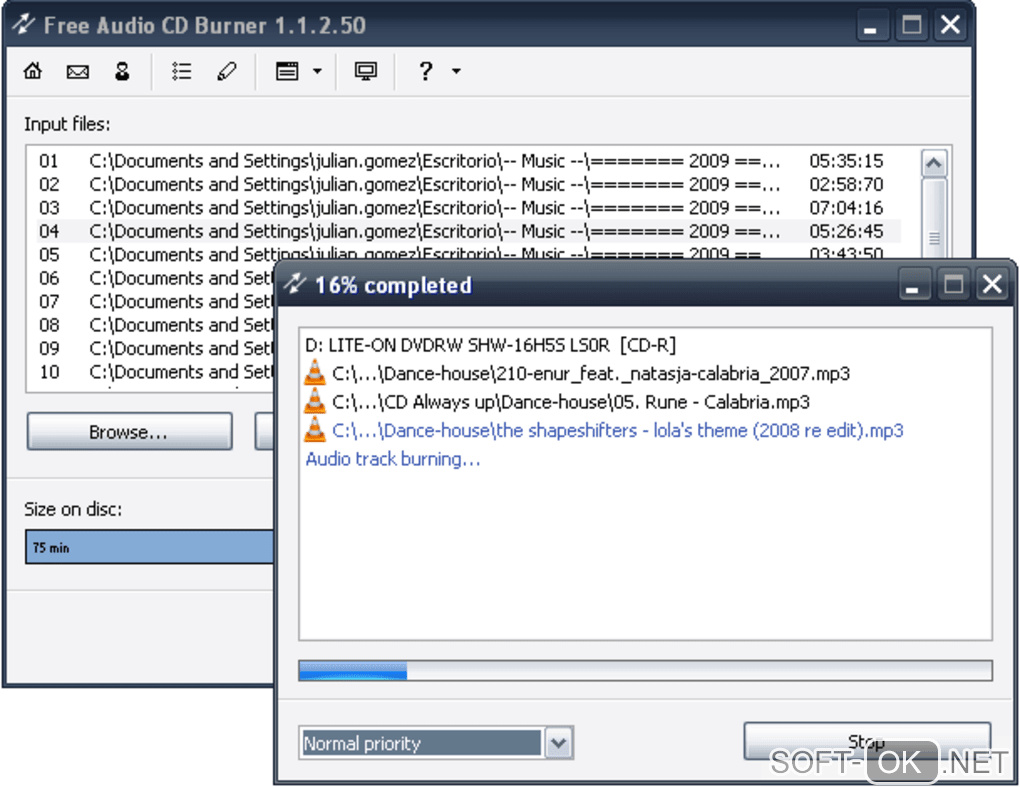Select input file row 09

(155, 348)
